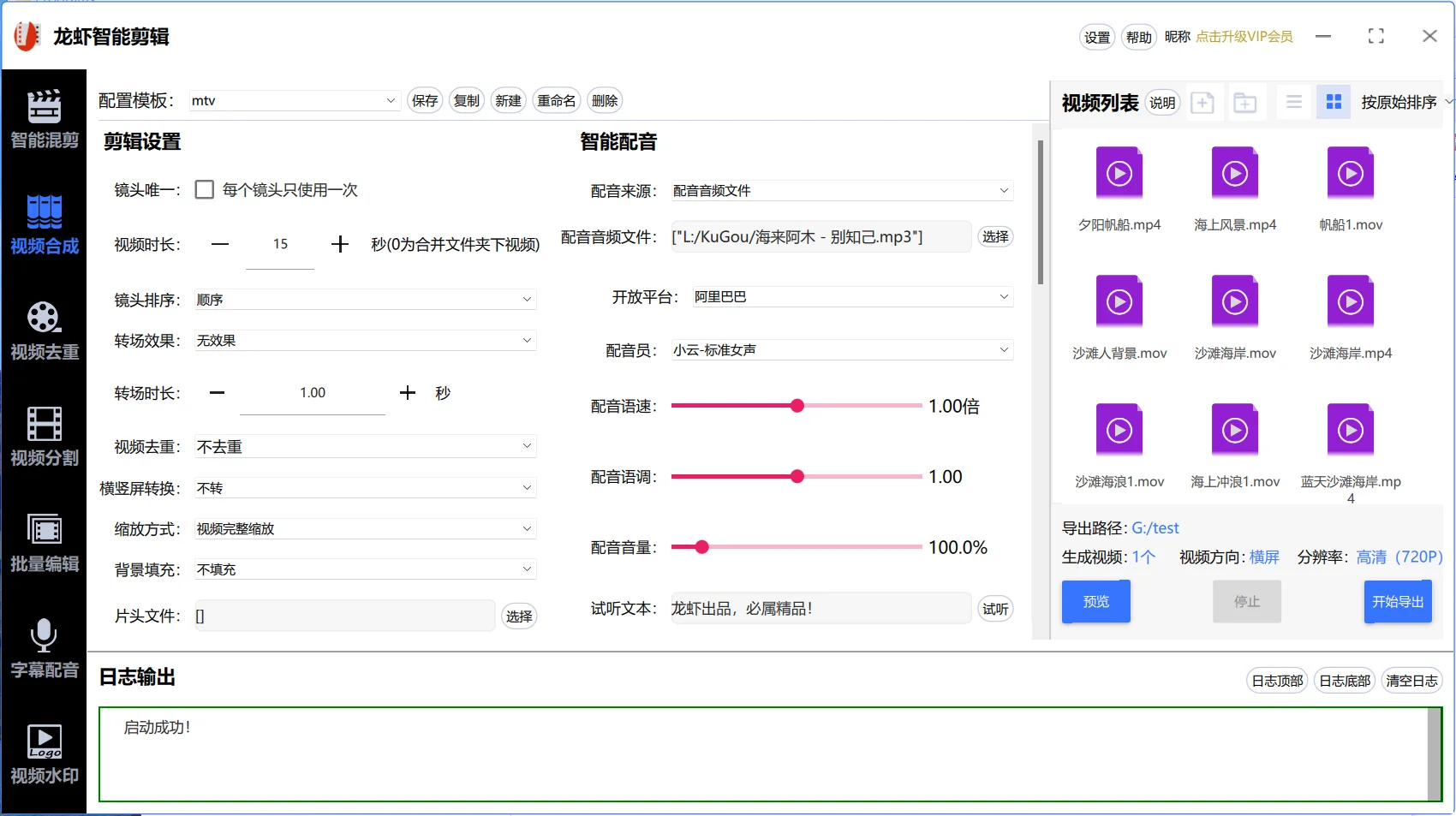
Task: Open the 配置模板 mtv dropdown
Action: tap(294, 100)
